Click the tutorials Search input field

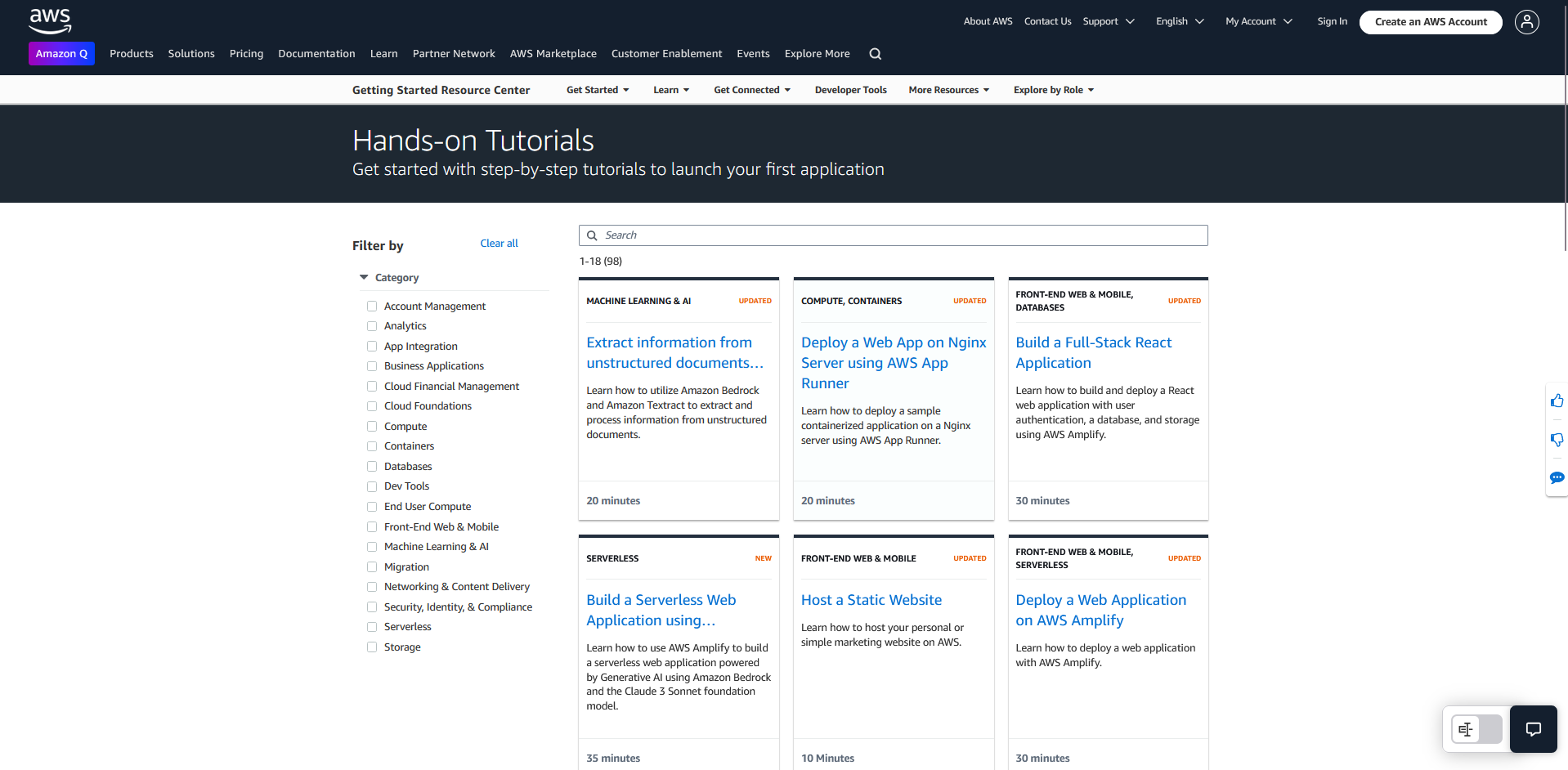click(x=893, y=235)
